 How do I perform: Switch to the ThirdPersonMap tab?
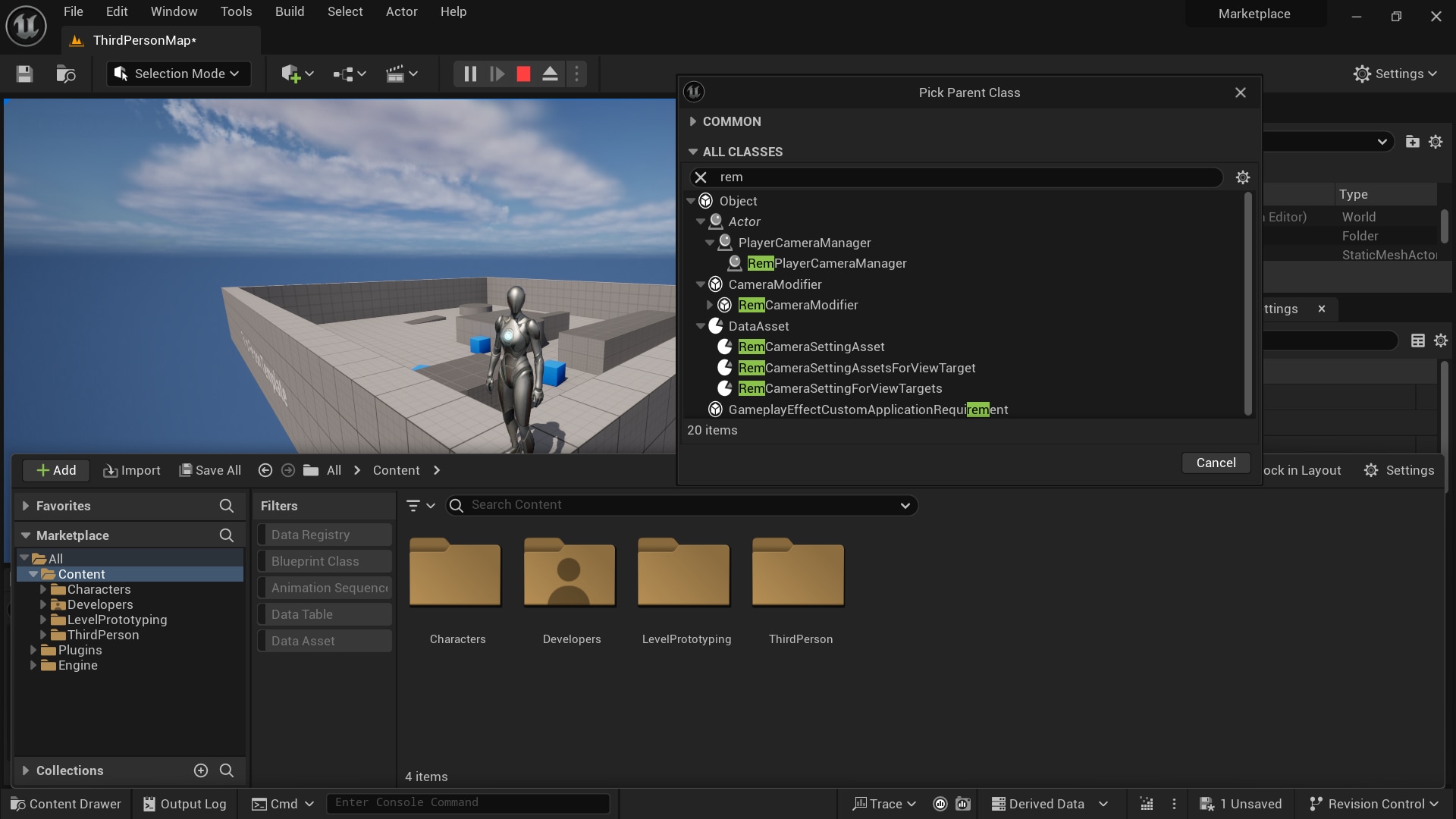(x=145, y=40)
